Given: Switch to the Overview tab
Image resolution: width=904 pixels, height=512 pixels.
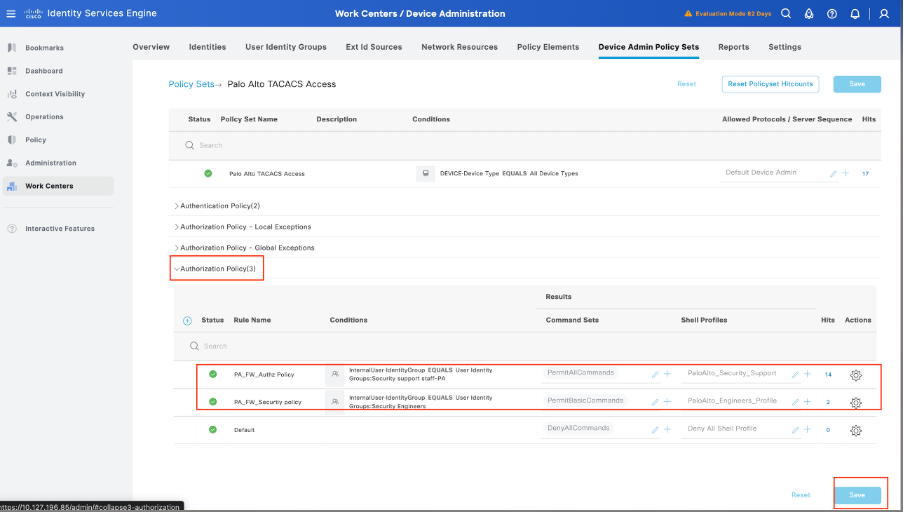Looking at the screenshot, I should tap(151, 47).
